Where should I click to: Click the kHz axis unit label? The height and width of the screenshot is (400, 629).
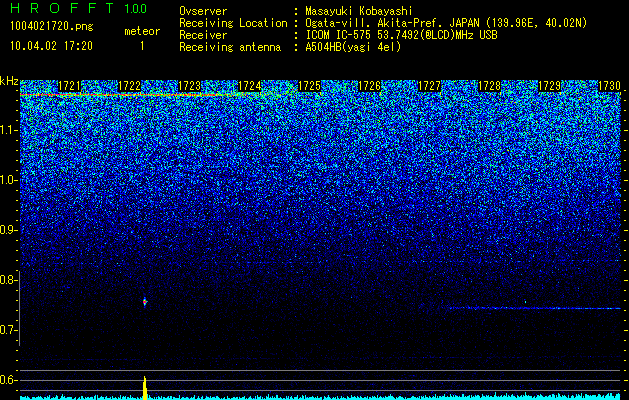click(x=9, y=81)
